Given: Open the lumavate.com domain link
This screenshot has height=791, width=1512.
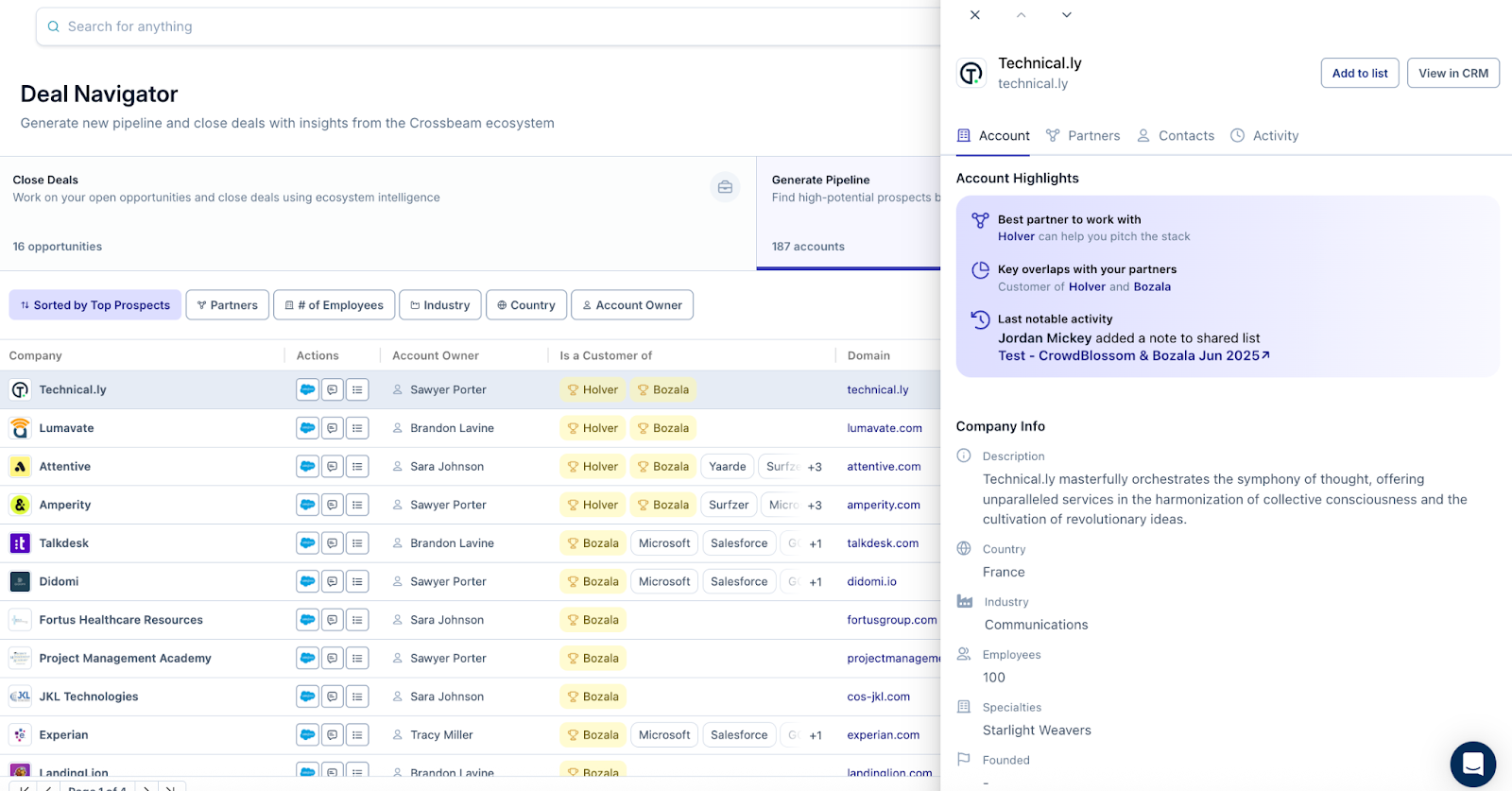Looking at the screenshot, I should (x=885, y=428).
